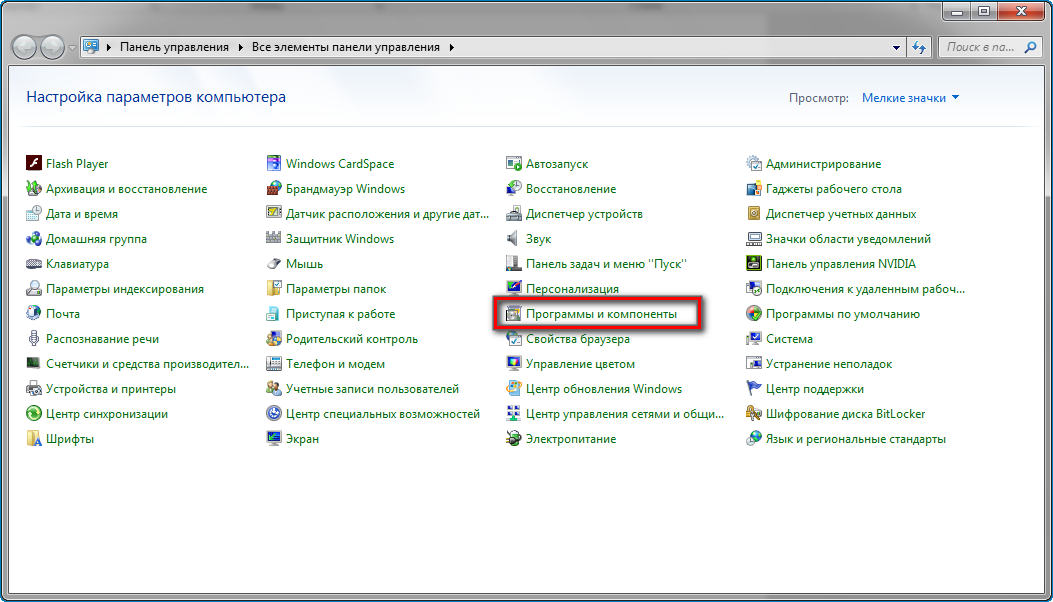Open the Дата и время clock icon
1053x602 pixels.
[34, 214]
